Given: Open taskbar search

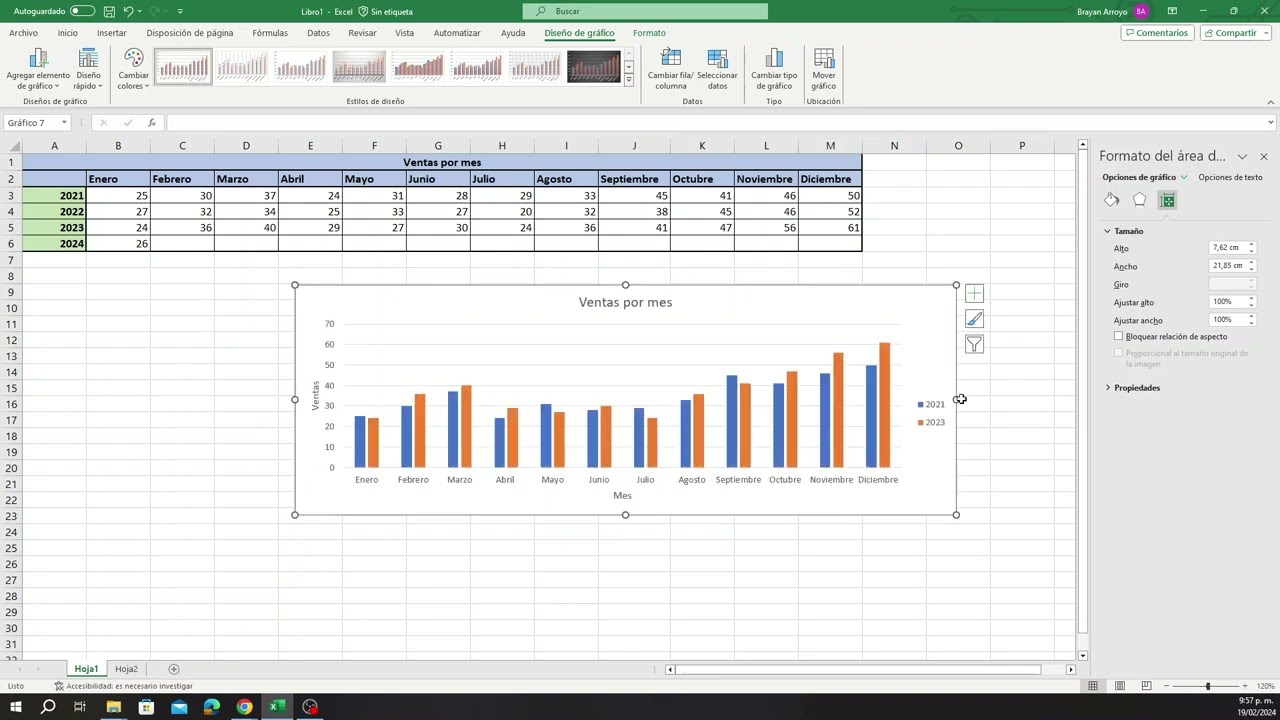Looking at the screenshot, I should [48, 707].
